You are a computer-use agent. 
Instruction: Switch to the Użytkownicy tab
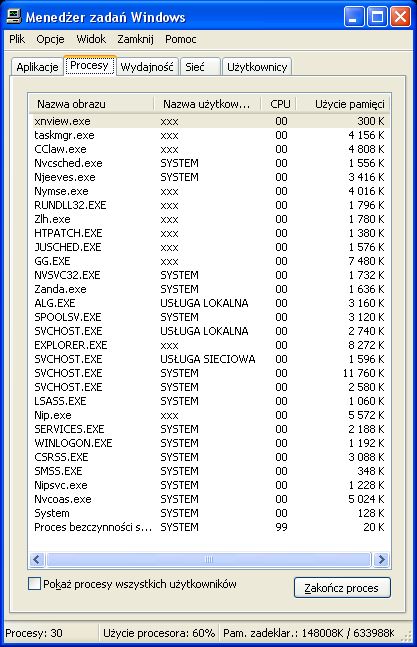257,67
